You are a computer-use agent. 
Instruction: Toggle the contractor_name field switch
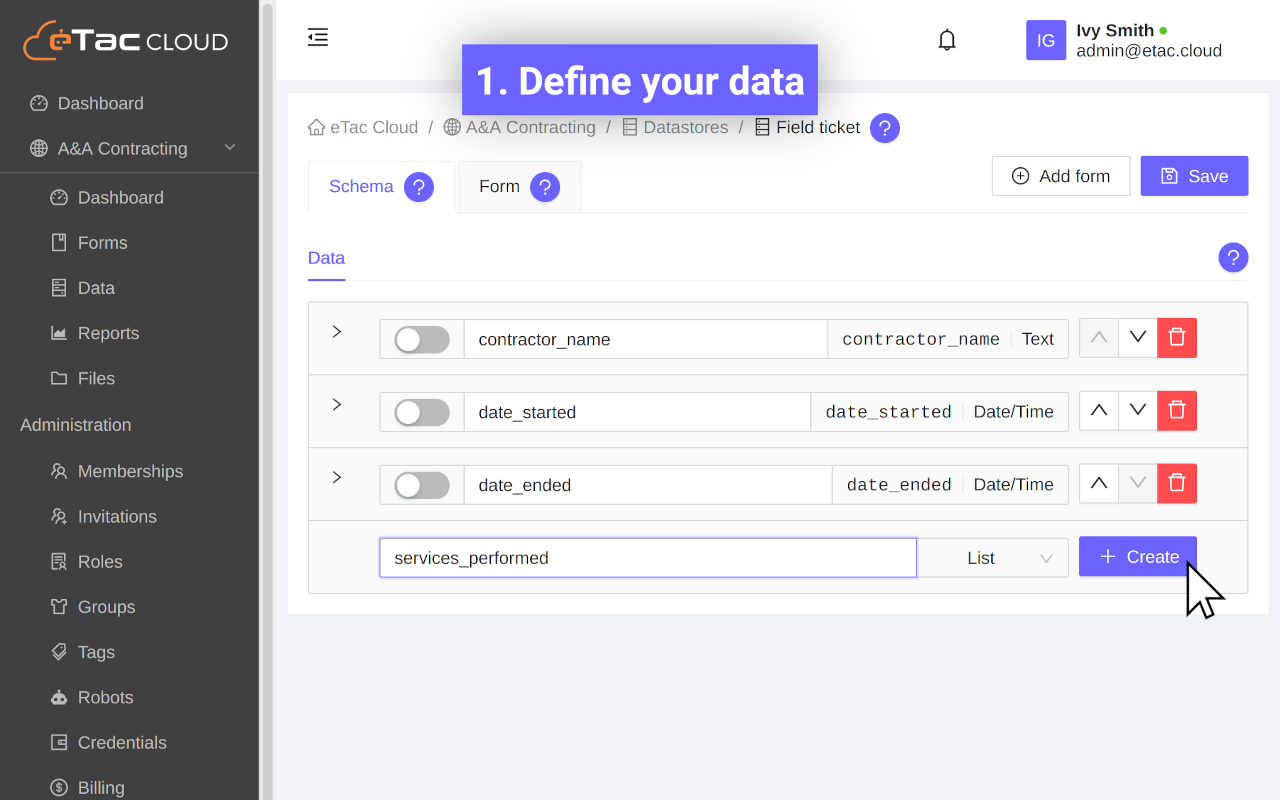pyautogui.click(x=421, y=340)
